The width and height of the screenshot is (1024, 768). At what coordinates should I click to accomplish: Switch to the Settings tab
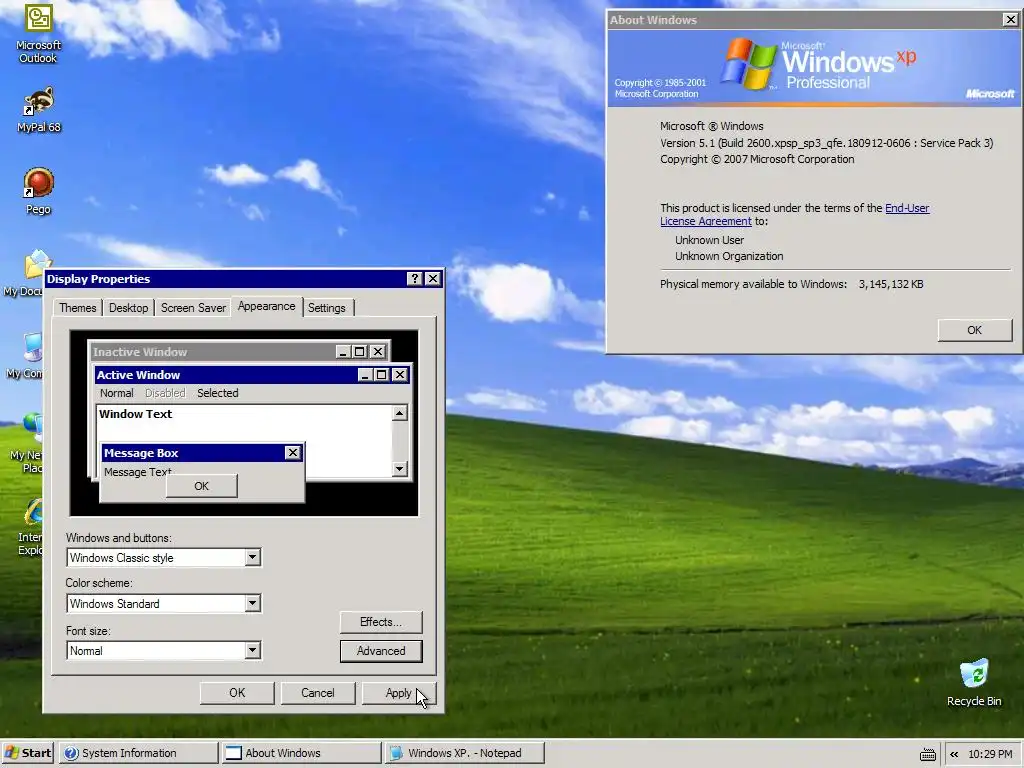point(327,308)
